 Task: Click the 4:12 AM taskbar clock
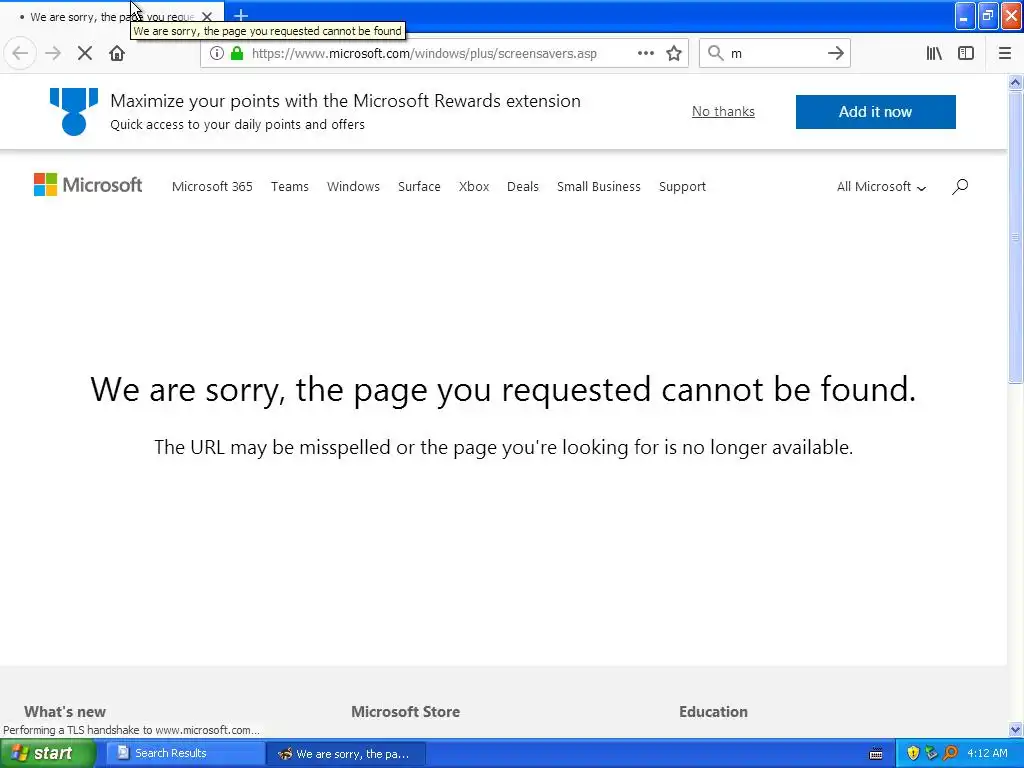pos(987,753)
